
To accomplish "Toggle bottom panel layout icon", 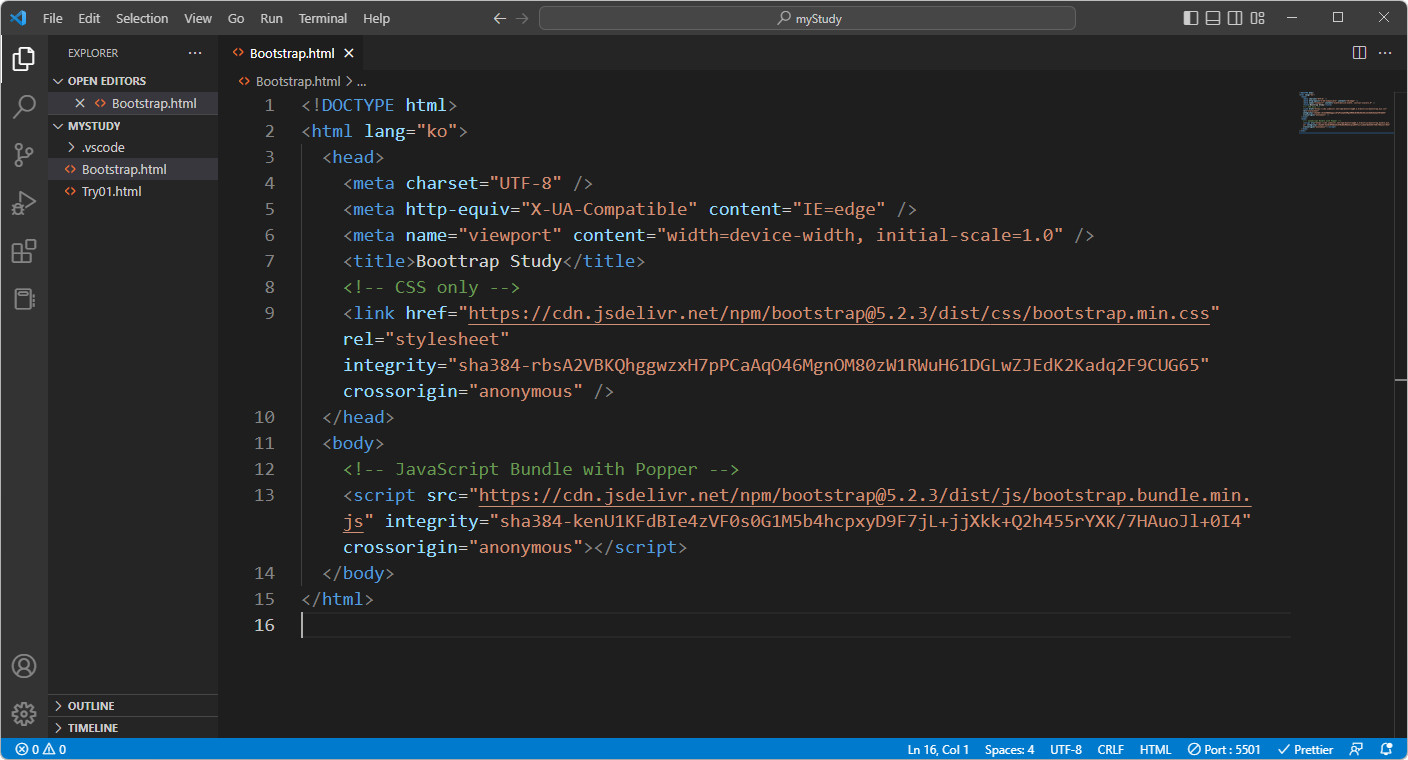I will [x=1213, y=18].
